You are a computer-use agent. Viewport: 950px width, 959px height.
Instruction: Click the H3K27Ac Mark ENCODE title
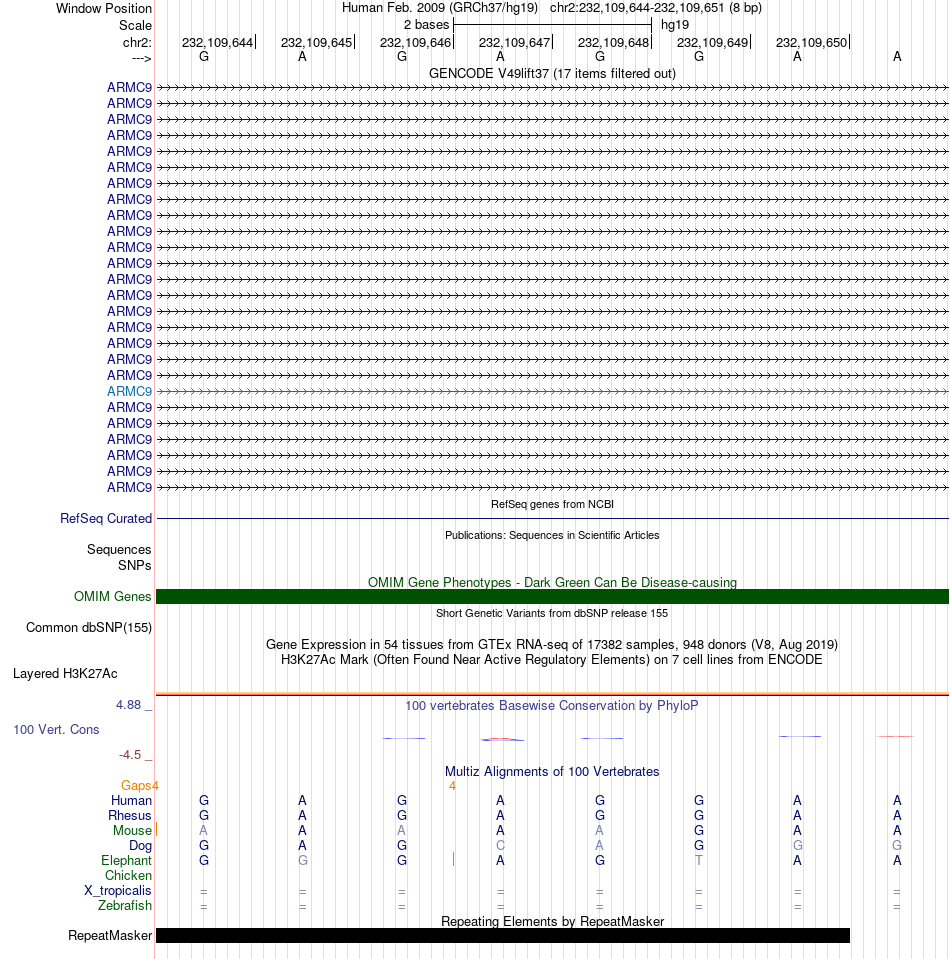point(552,659)
